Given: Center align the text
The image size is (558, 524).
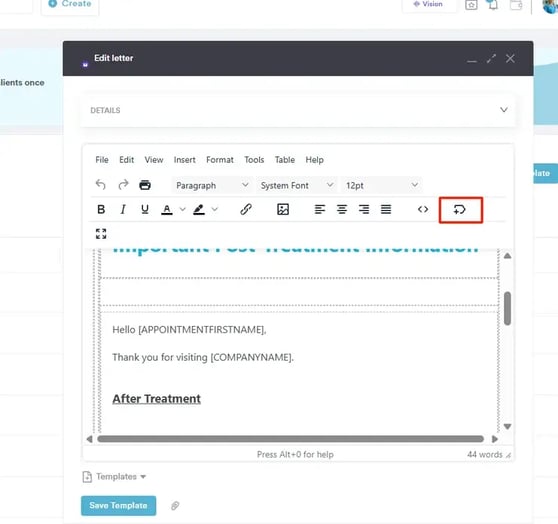Looking at the screenshot, I should coord(342,209).
